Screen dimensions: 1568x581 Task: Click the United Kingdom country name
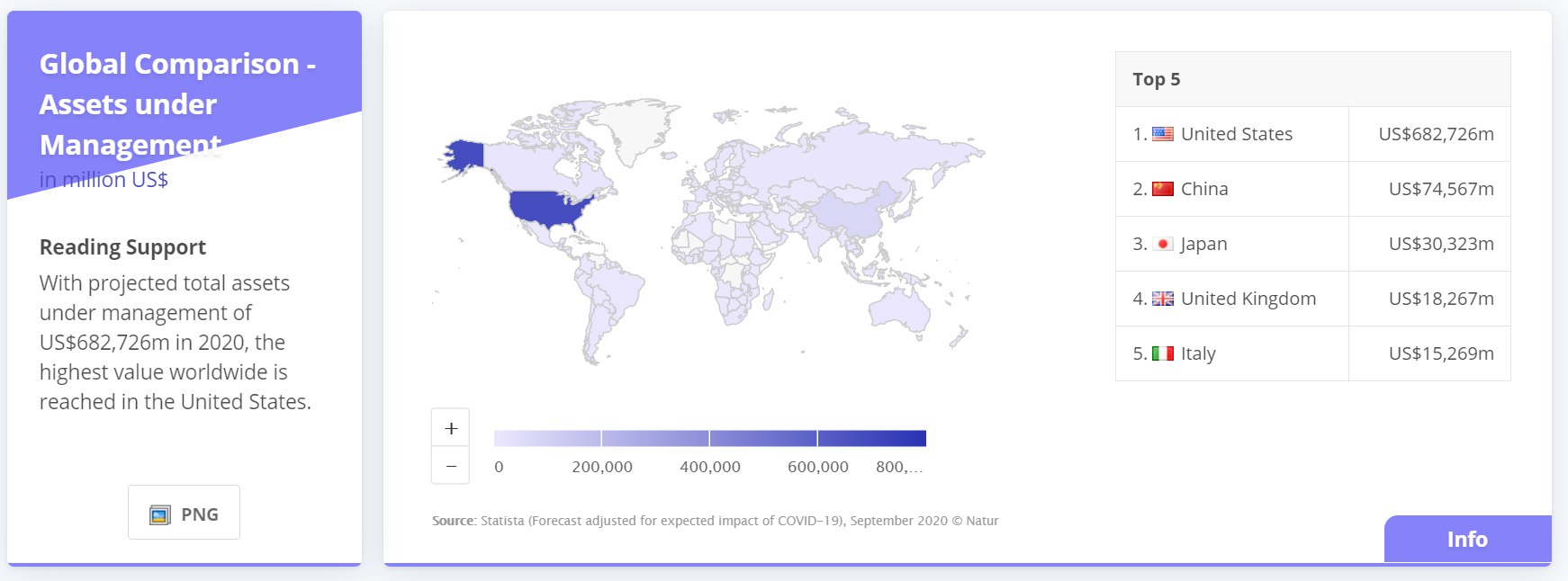pos(1248,299)
